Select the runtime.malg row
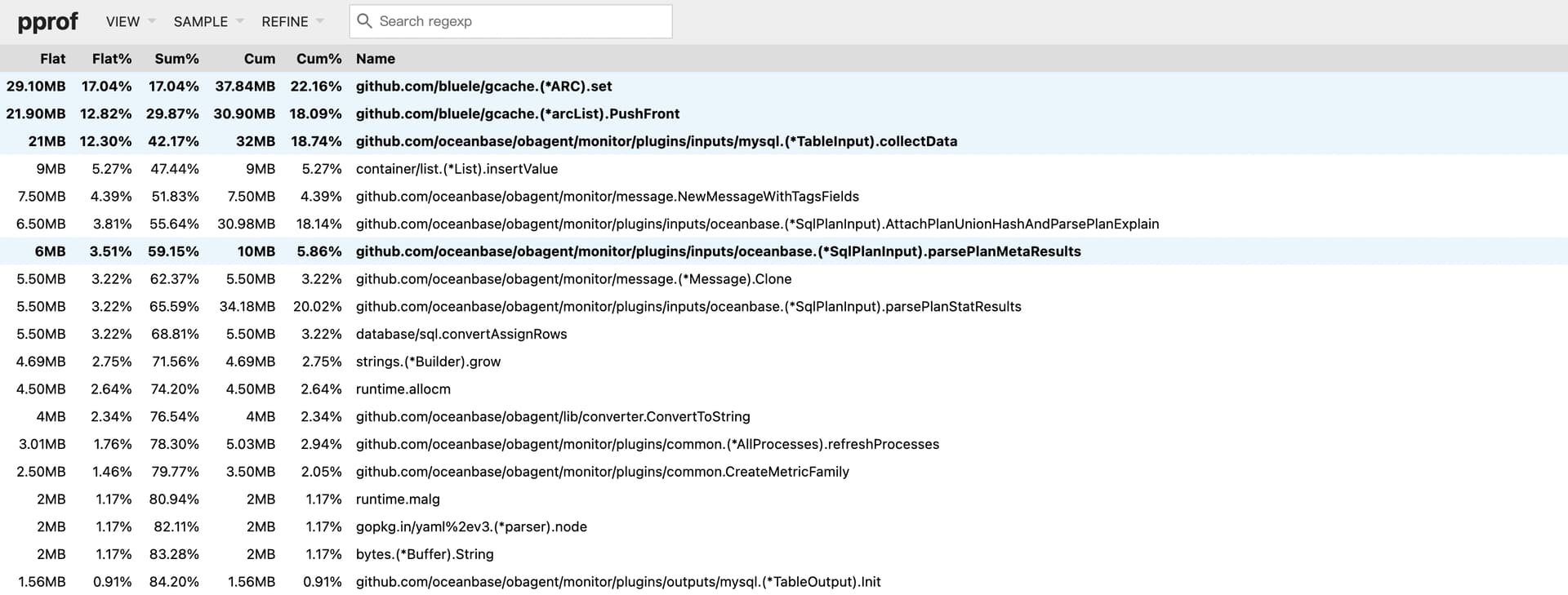The image size is (1568, 595). pyautogui.click(x=784, y=500)
